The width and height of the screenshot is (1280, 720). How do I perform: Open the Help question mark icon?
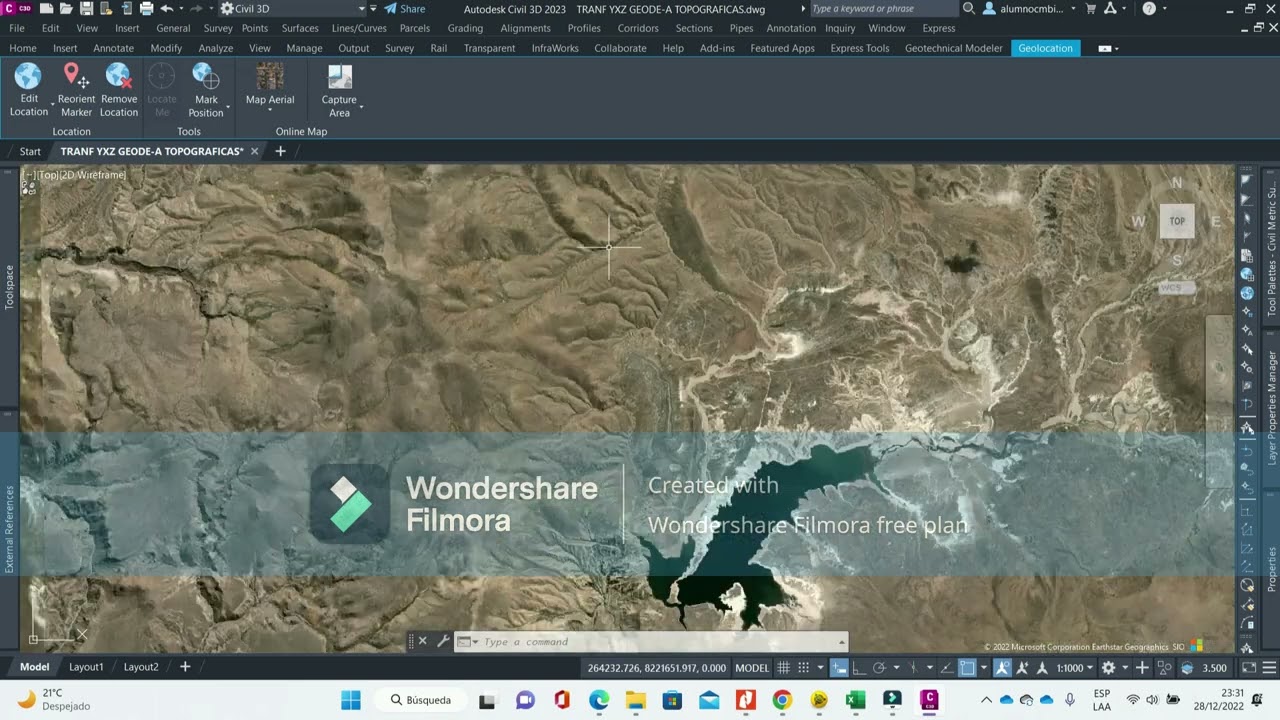pyautogui.click(x=1149, y=9)
